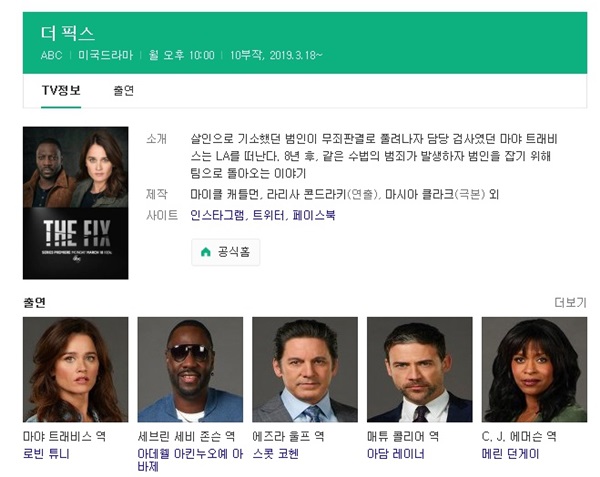600x477 pixels.
Task: Open 아담 레이너 actor link
Action: coord(396,454)
